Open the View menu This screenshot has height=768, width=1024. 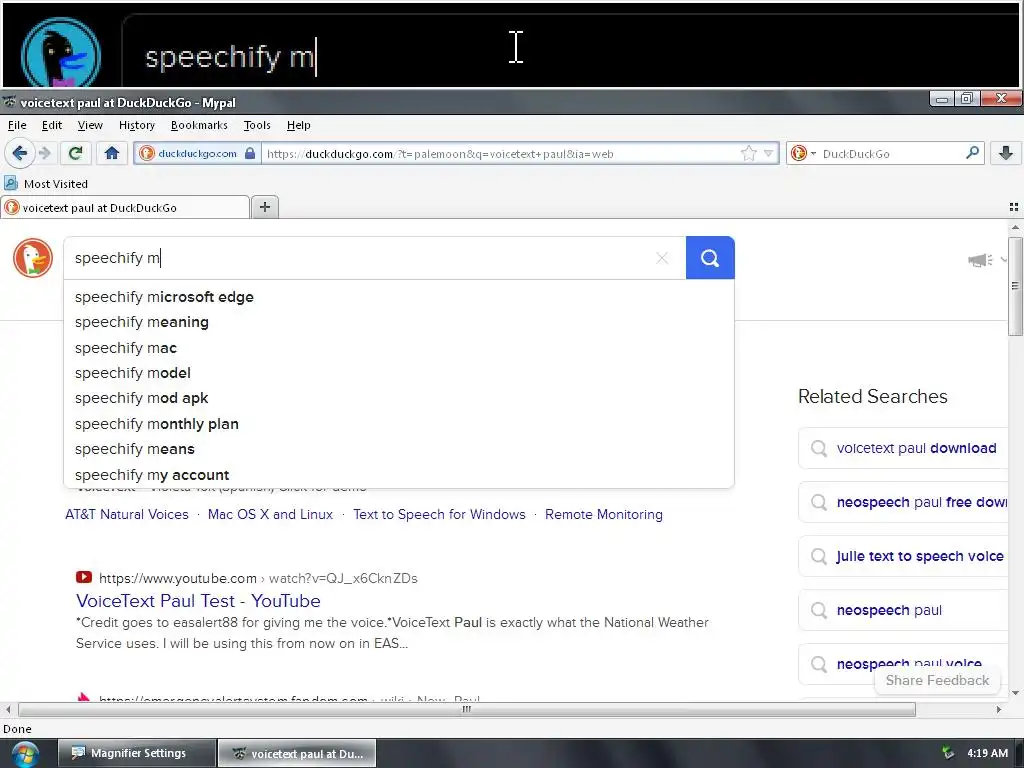(90, 125)
